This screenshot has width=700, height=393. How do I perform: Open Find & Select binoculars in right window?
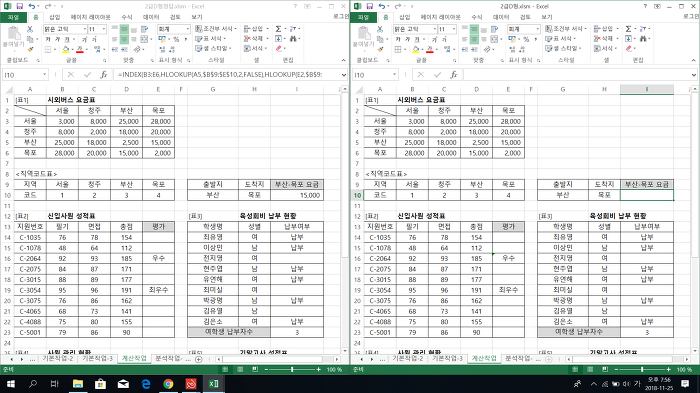643,39
